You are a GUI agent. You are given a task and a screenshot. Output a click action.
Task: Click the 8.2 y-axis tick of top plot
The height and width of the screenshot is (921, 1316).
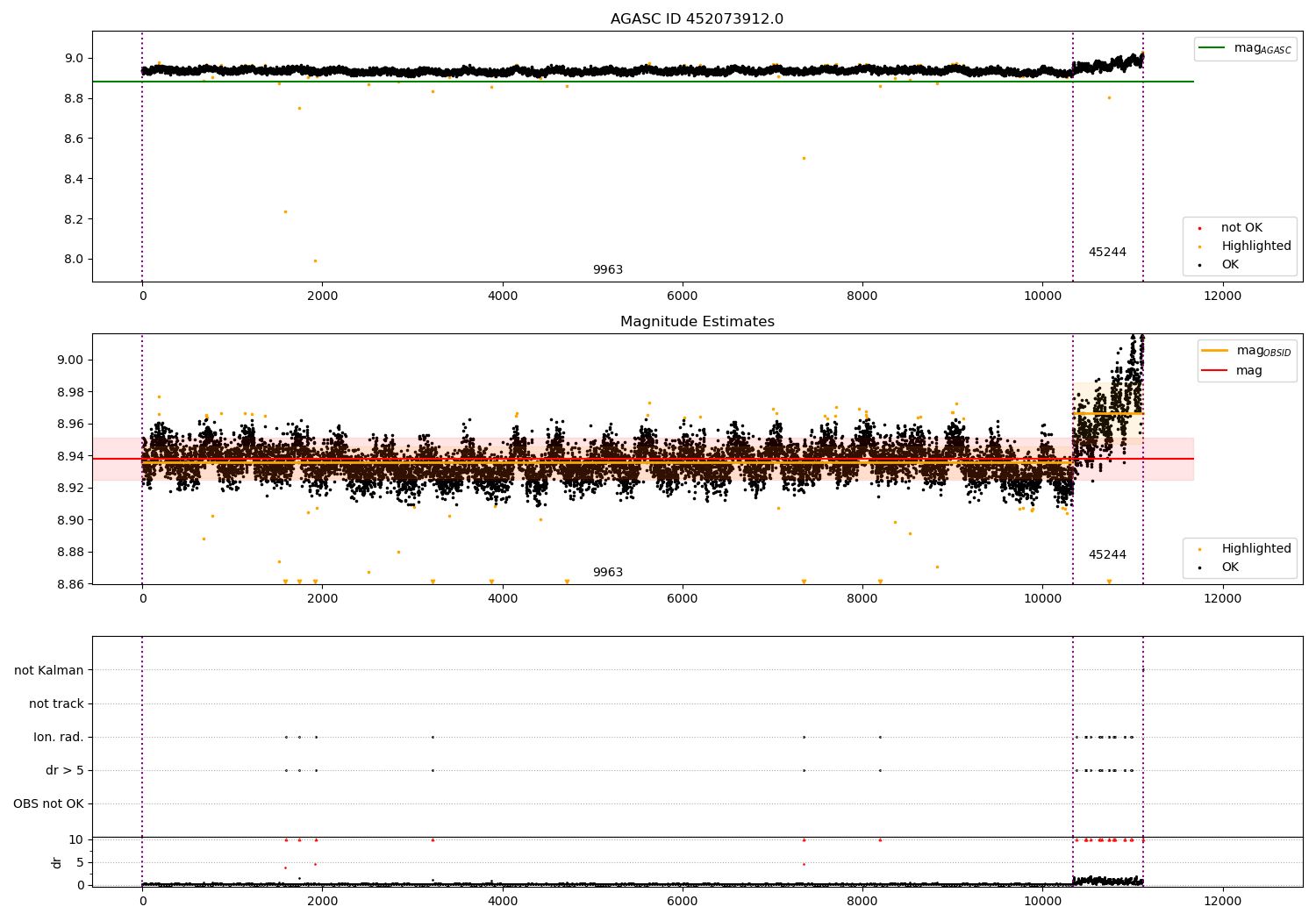75,218
